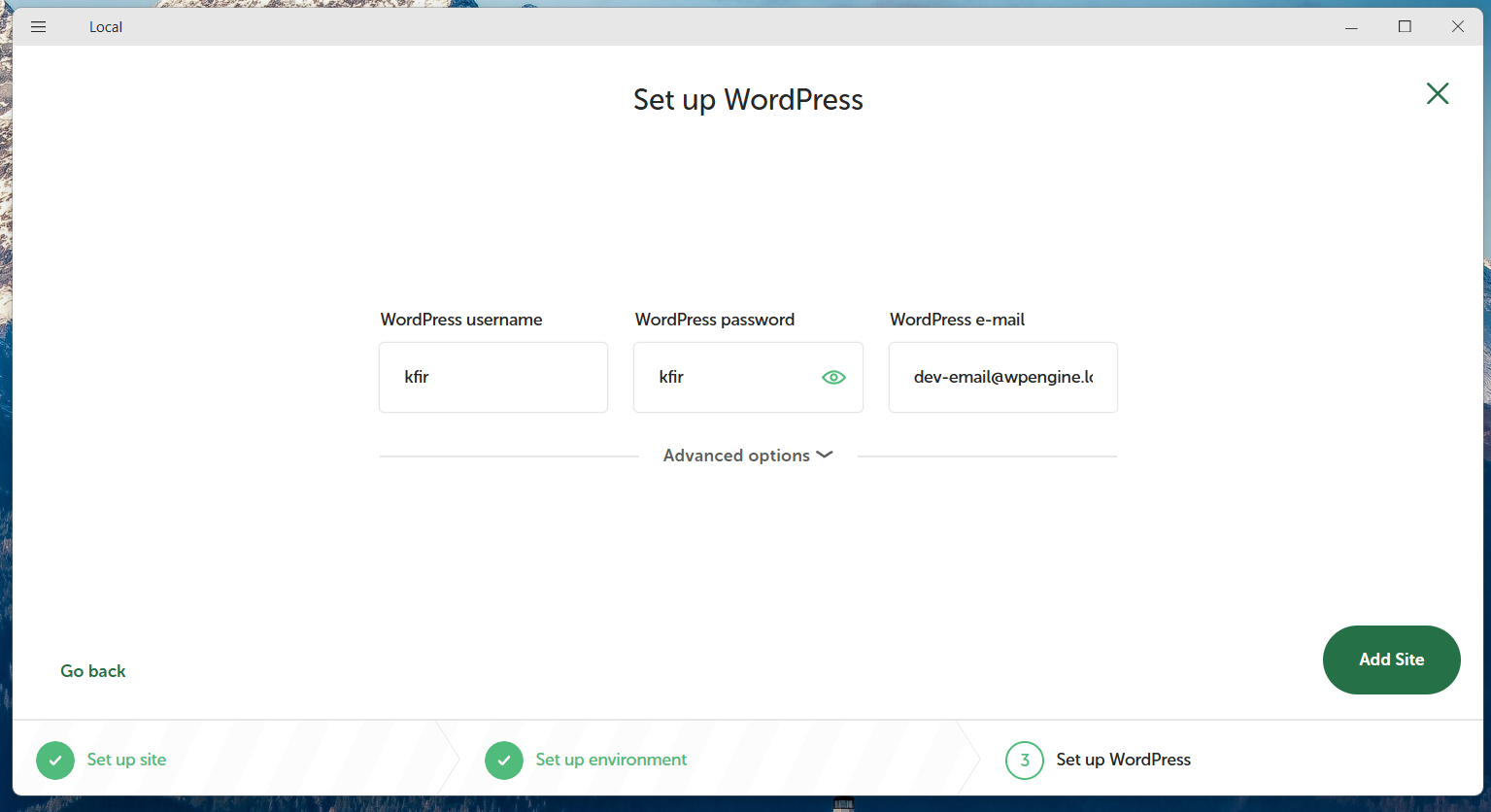Image resolution: width=1491 pixels, height=812 pixels.
Task: Click the green checkmark beside Set up environment
Action: coord(504,761)
